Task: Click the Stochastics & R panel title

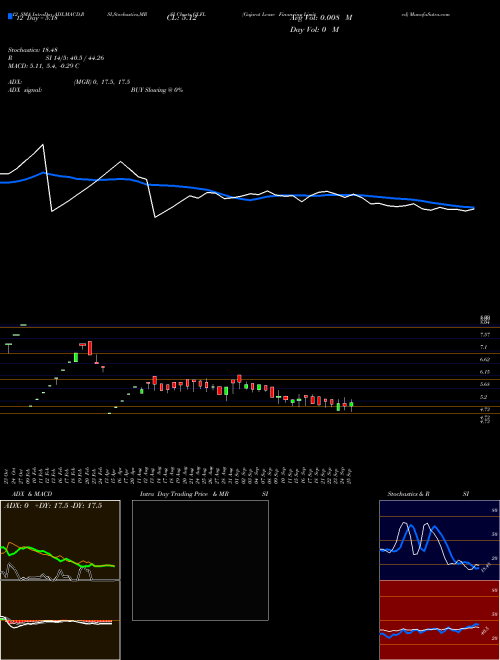Action: click(x=409, y=494)
